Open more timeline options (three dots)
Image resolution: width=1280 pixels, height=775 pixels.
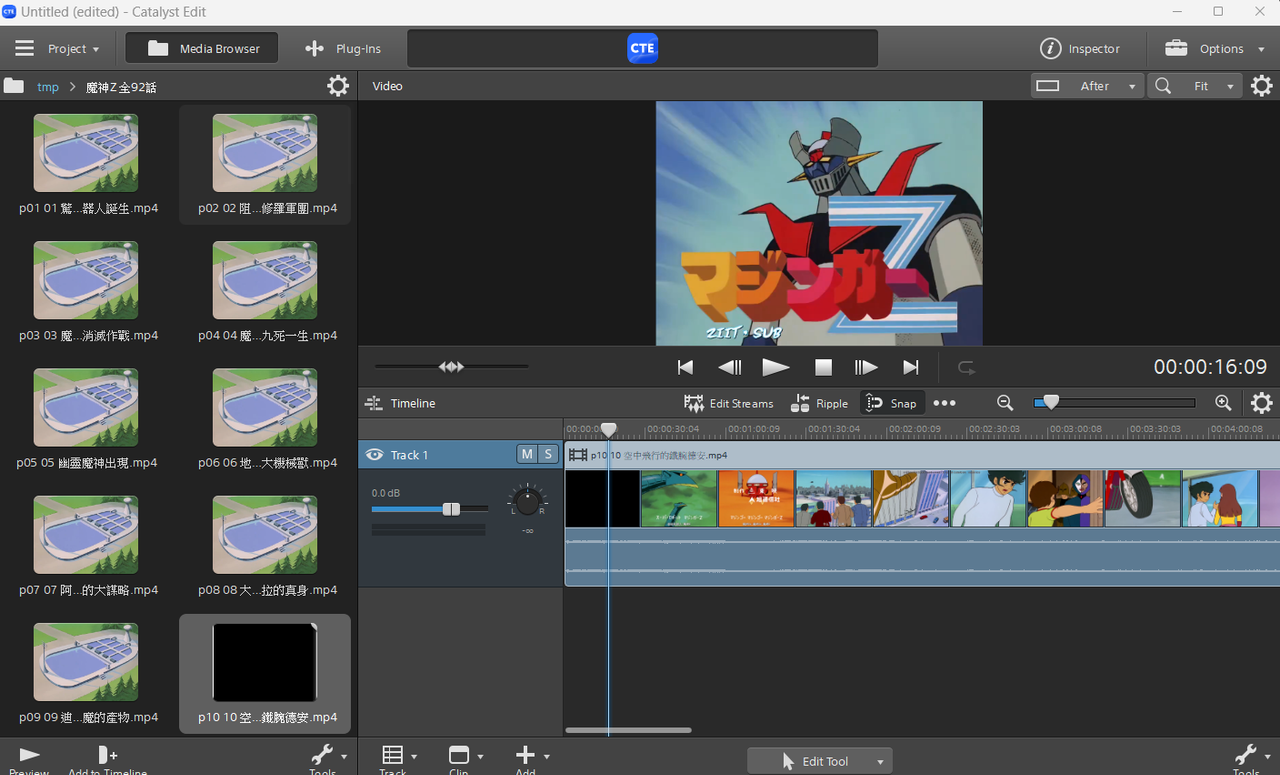[x=945, y=403]
